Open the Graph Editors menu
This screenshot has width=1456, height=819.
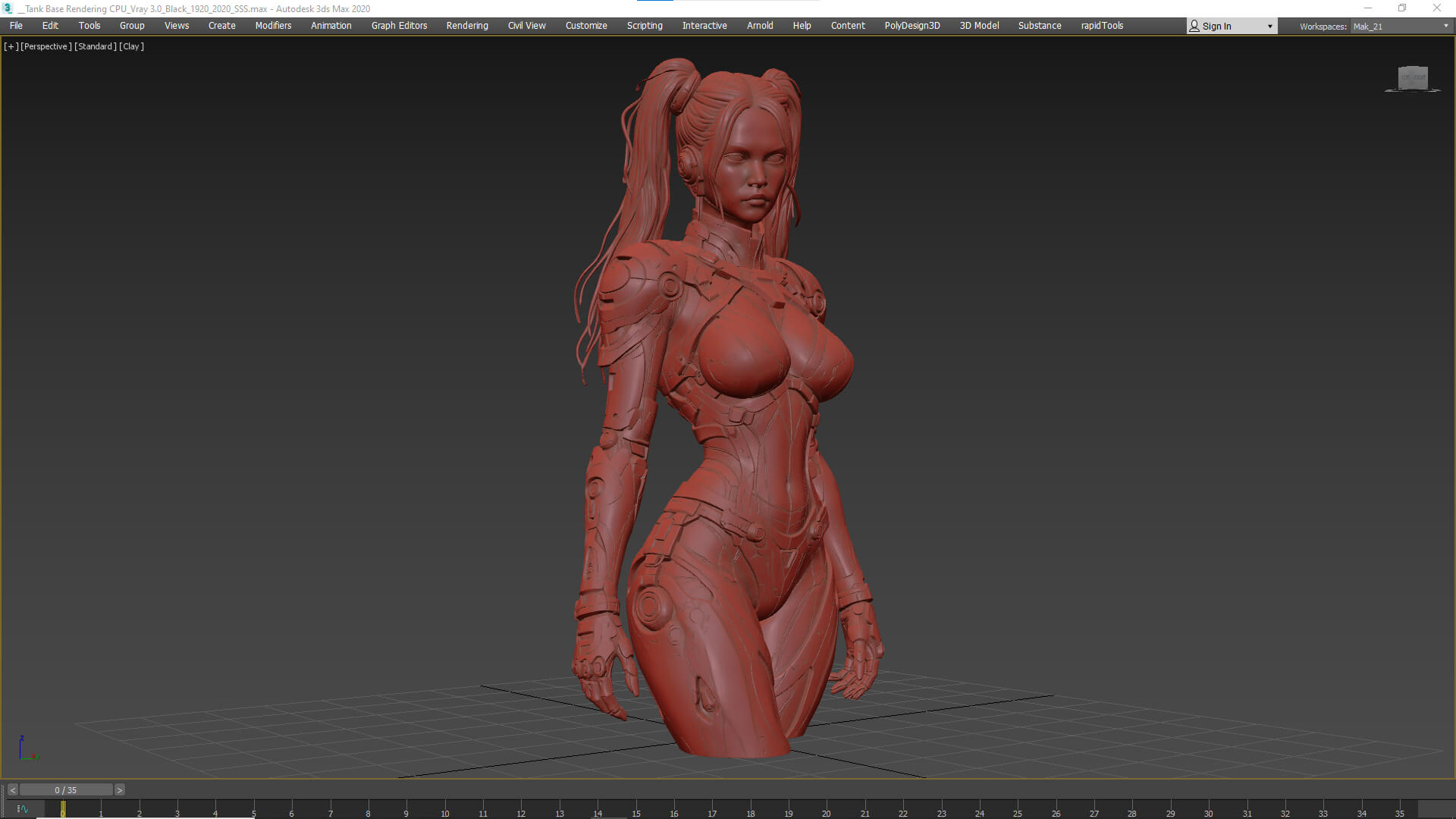399,26
